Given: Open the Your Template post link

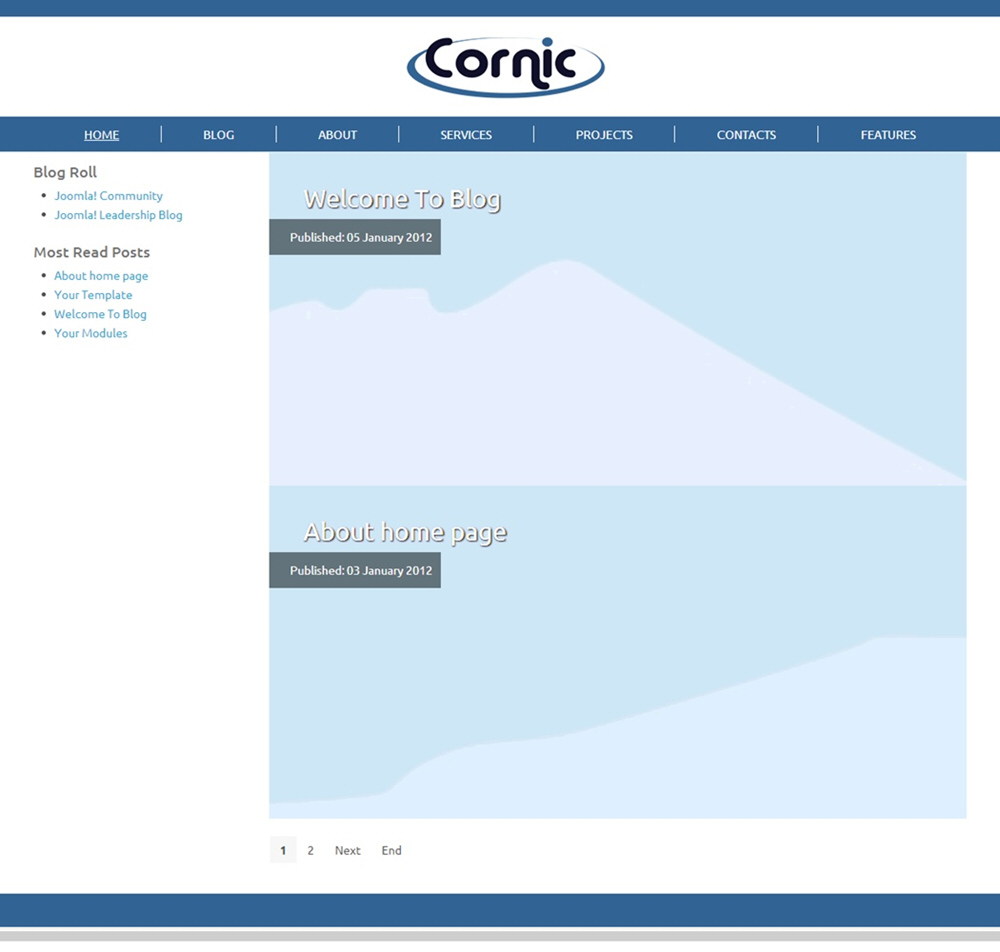Looking at the screenshot, I should [x=93, y=295].
